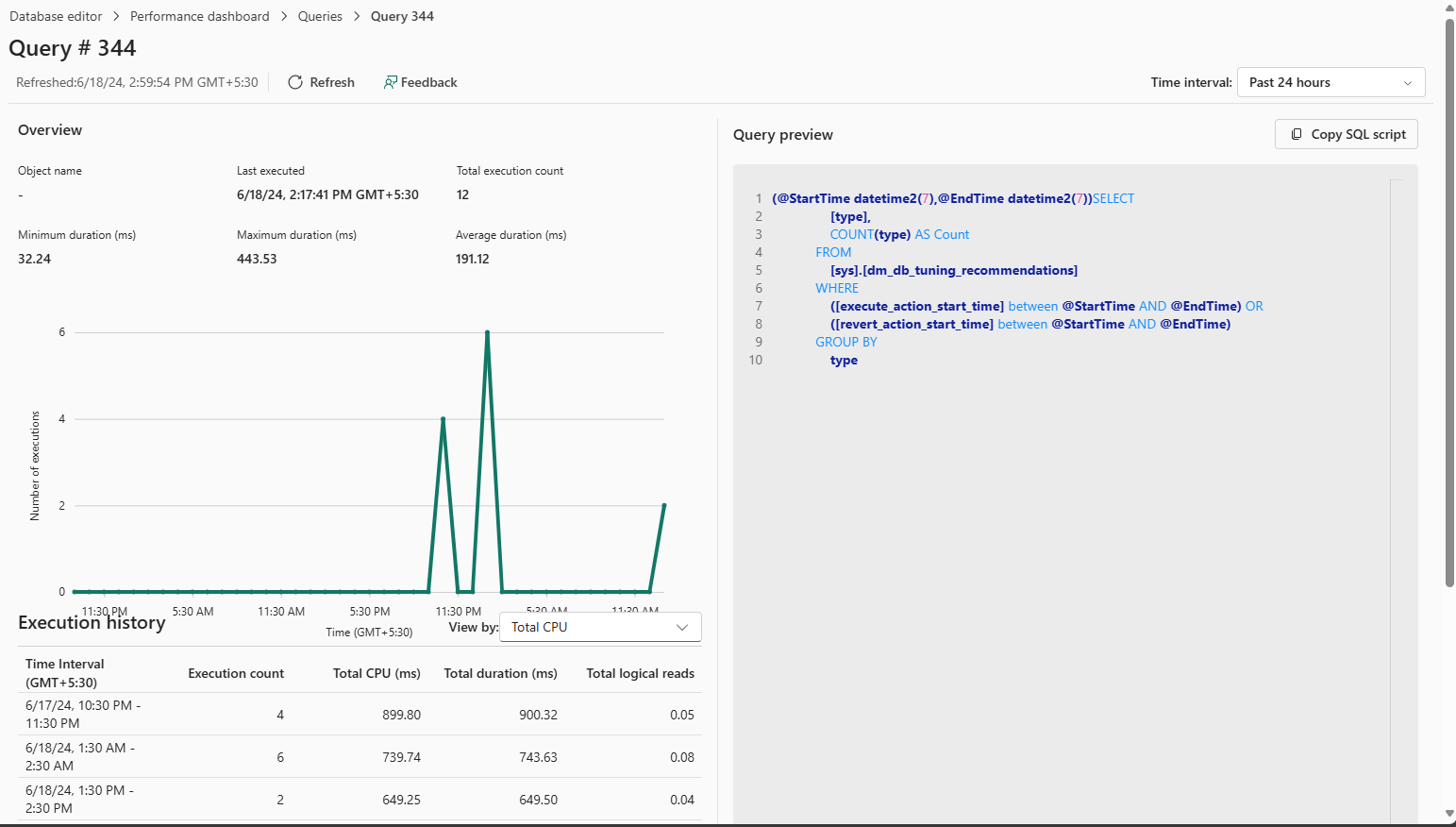Image resolution: width=1456 pixels, height=827 pixels.
Task: Open the Time interval dropdown
Action: point(1330,82)
